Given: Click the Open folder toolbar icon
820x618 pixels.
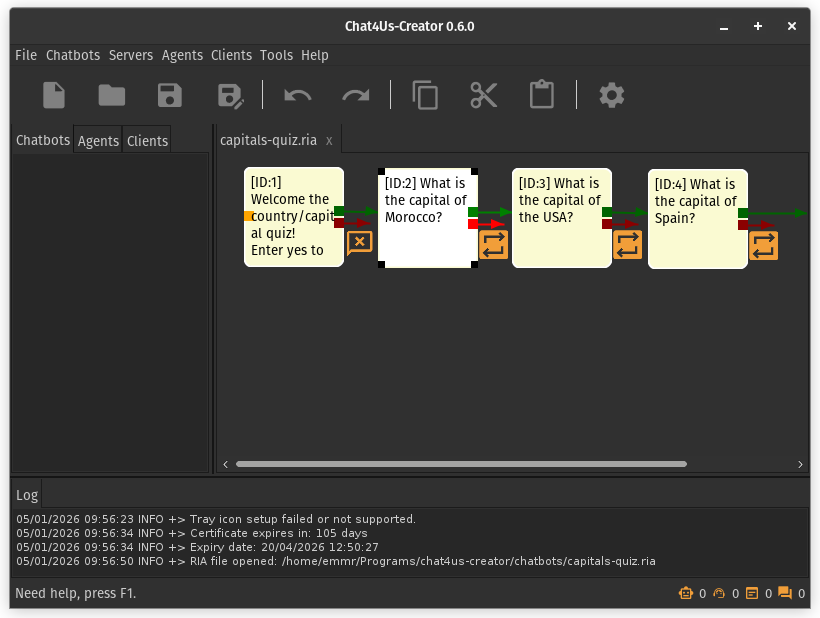Looking at the screenshot, I should coord(111,95).
